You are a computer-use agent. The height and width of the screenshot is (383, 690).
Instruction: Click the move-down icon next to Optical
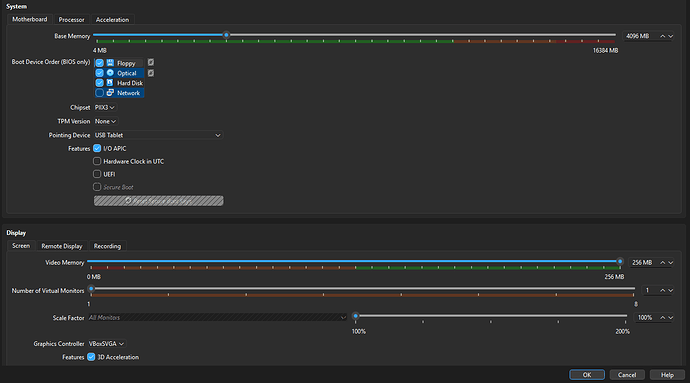click(x=151, y=73)
